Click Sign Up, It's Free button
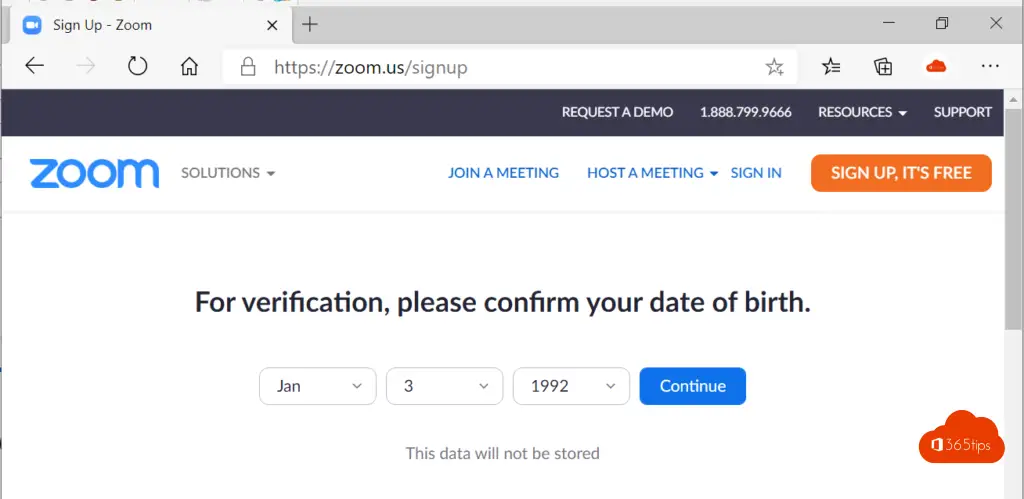The width and height of the screenshot is (1024, 499). (901, 173)
